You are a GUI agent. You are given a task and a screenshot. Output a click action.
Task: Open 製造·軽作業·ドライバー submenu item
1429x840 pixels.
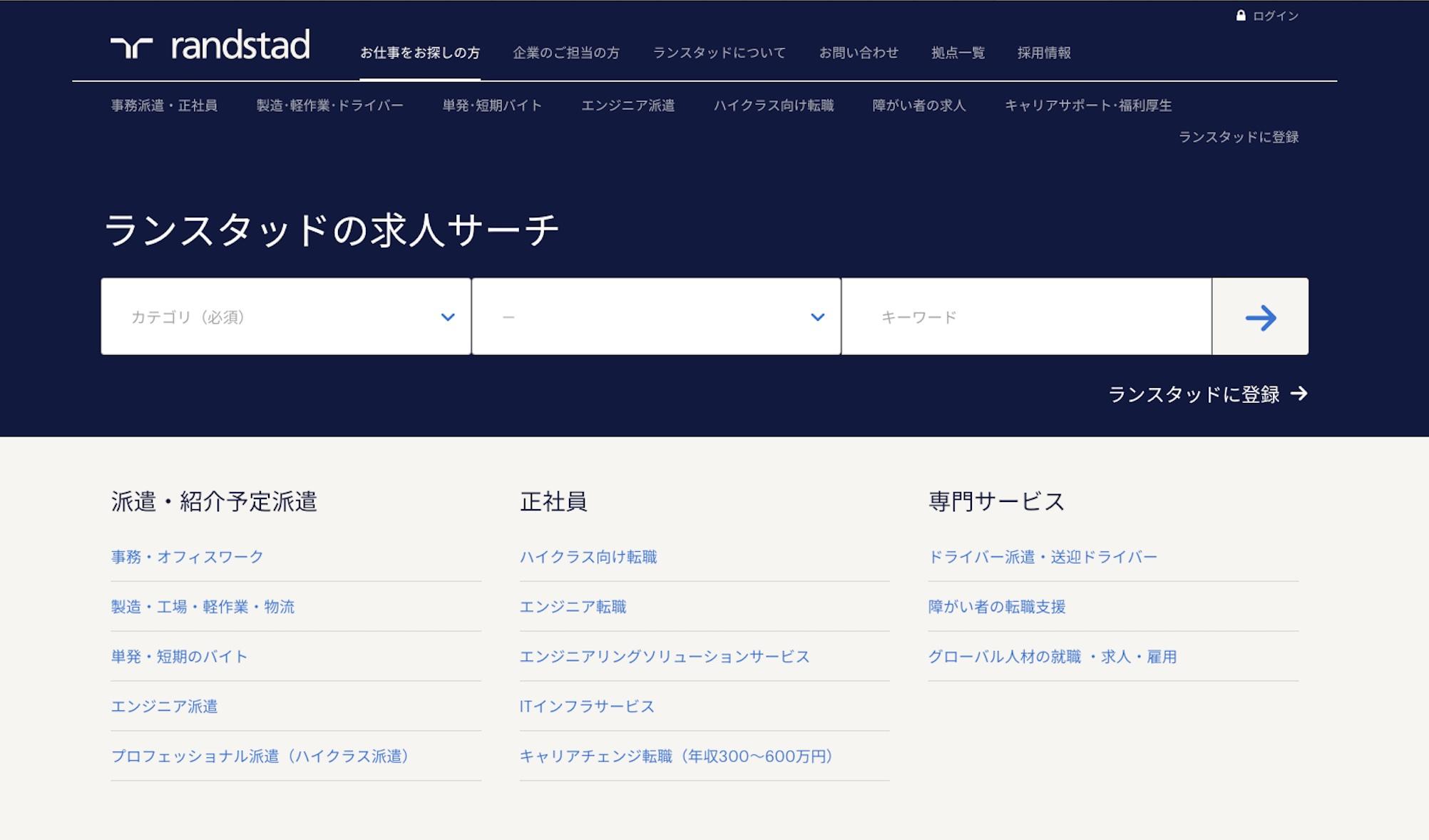[330, 106]
